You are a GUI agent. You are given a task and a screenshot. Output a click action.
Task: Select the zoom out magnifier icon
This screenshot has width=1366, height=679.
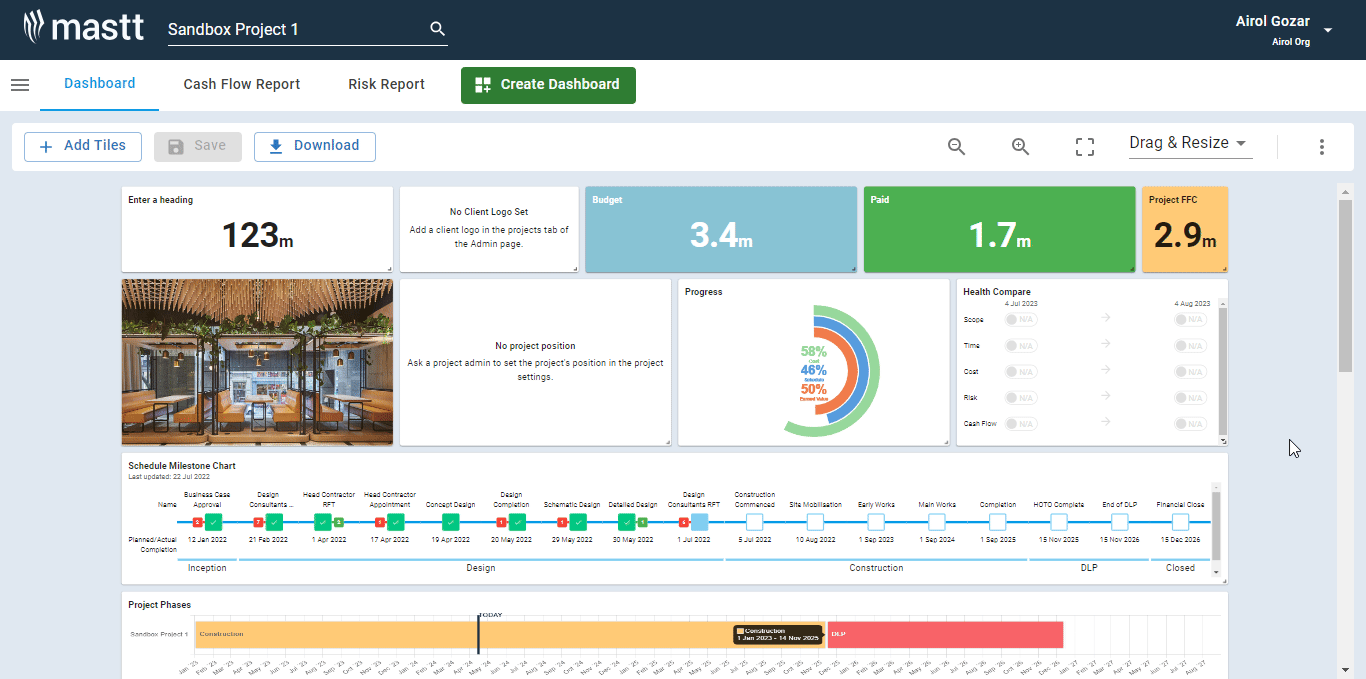(956, 146)
